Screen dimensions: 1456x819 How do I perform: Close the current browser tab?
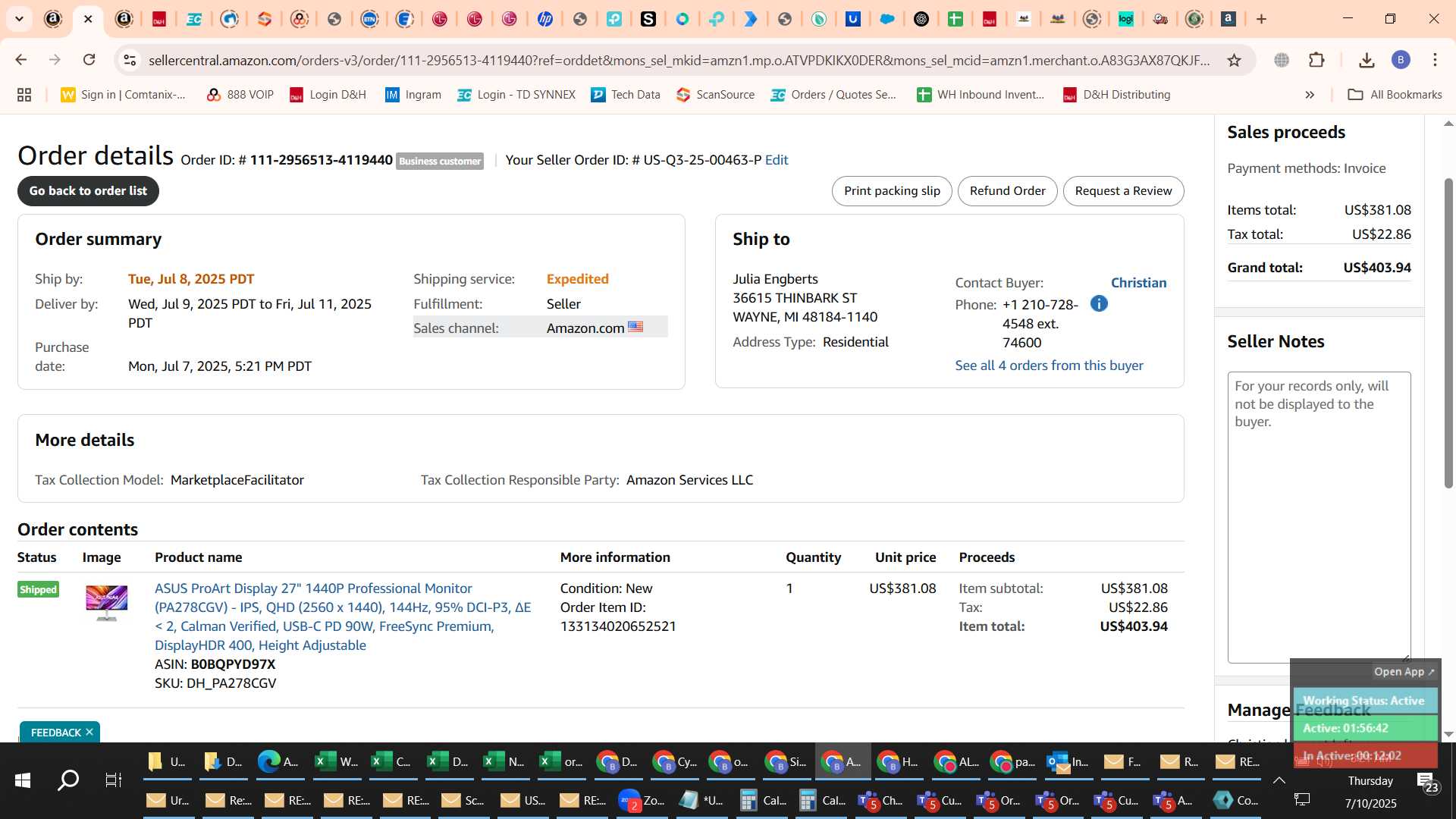coord(88,19)
